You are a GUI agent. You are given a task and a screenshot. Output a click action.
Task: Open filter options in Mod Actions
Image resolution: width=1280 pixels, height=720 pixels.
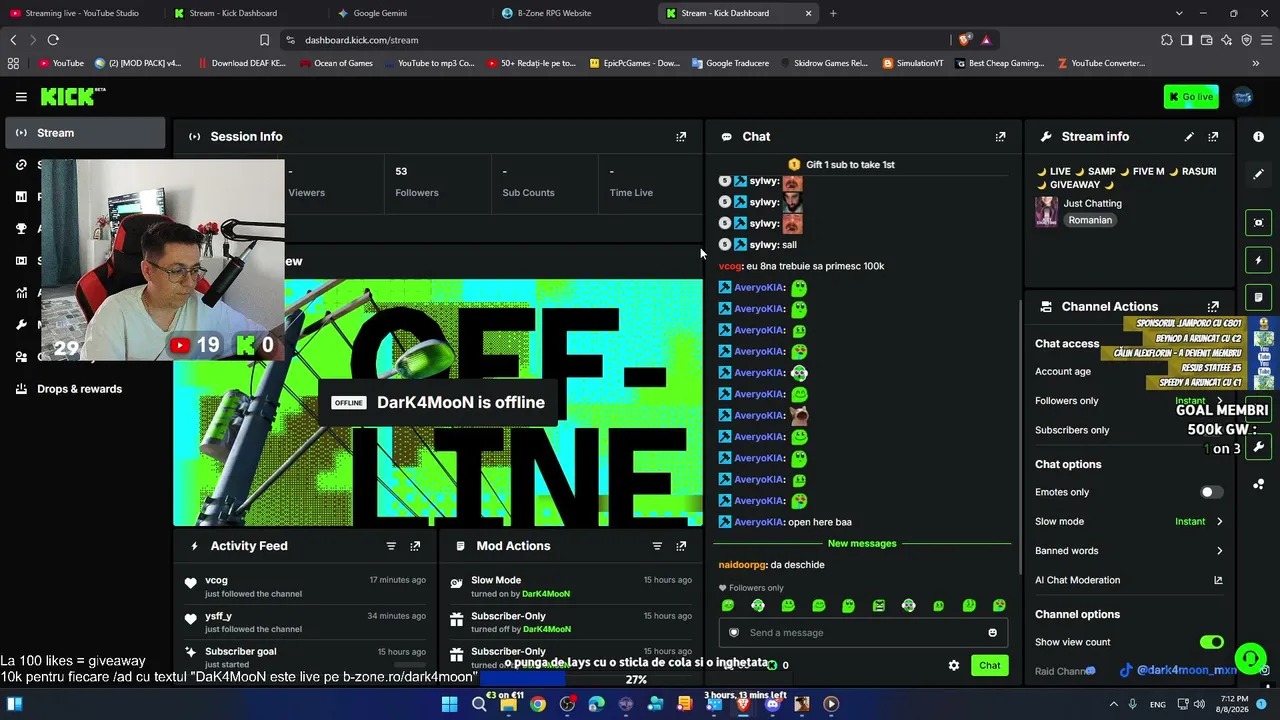(657, 546)
